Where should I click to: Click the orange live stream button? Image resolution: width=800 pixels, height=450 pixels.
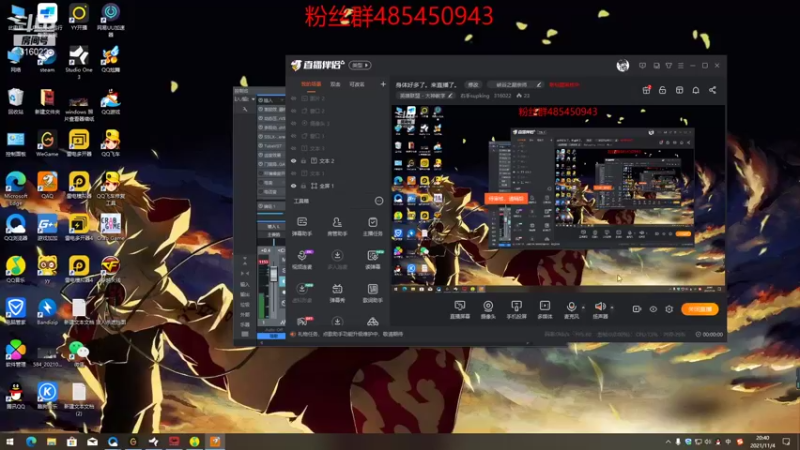(x=699, y=309)
